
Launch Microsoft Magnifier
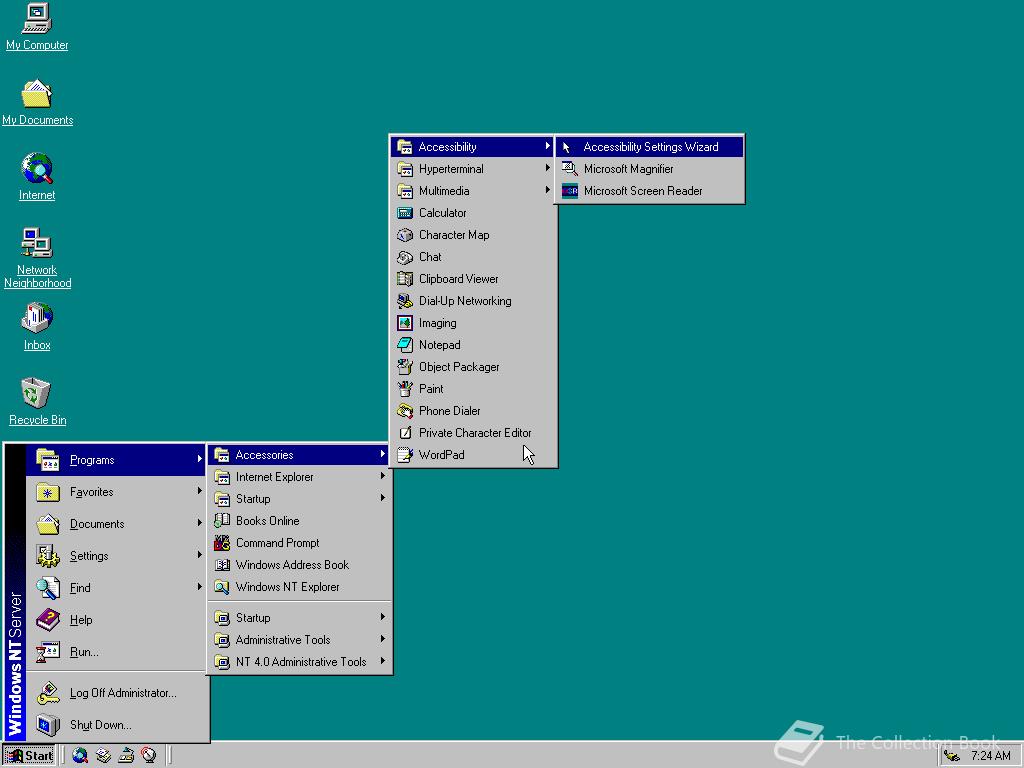click(x=650, y=168)
